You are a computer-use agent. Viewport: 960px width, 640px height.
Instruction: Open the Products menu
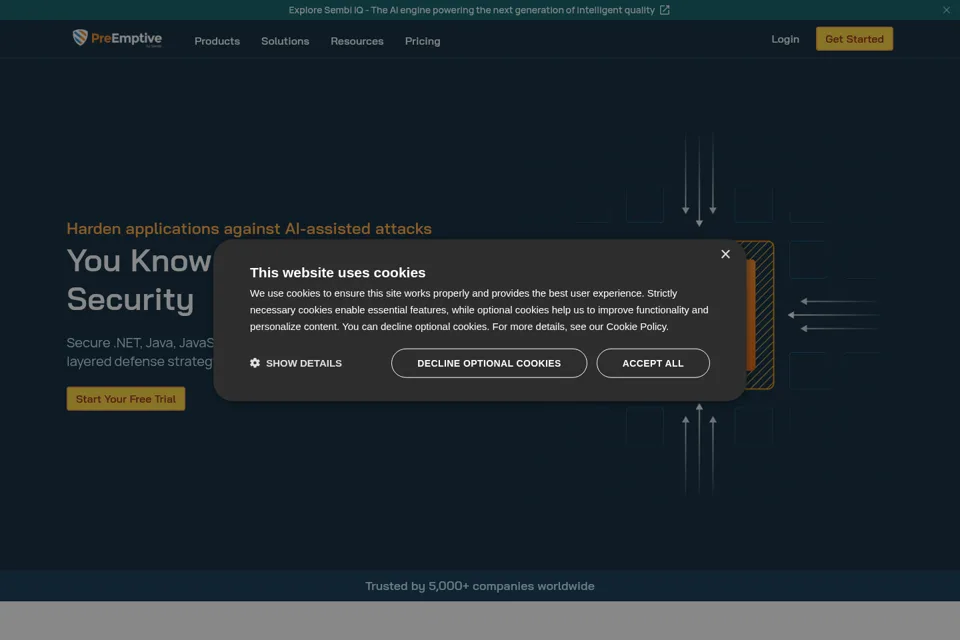(x=217, y=41)
